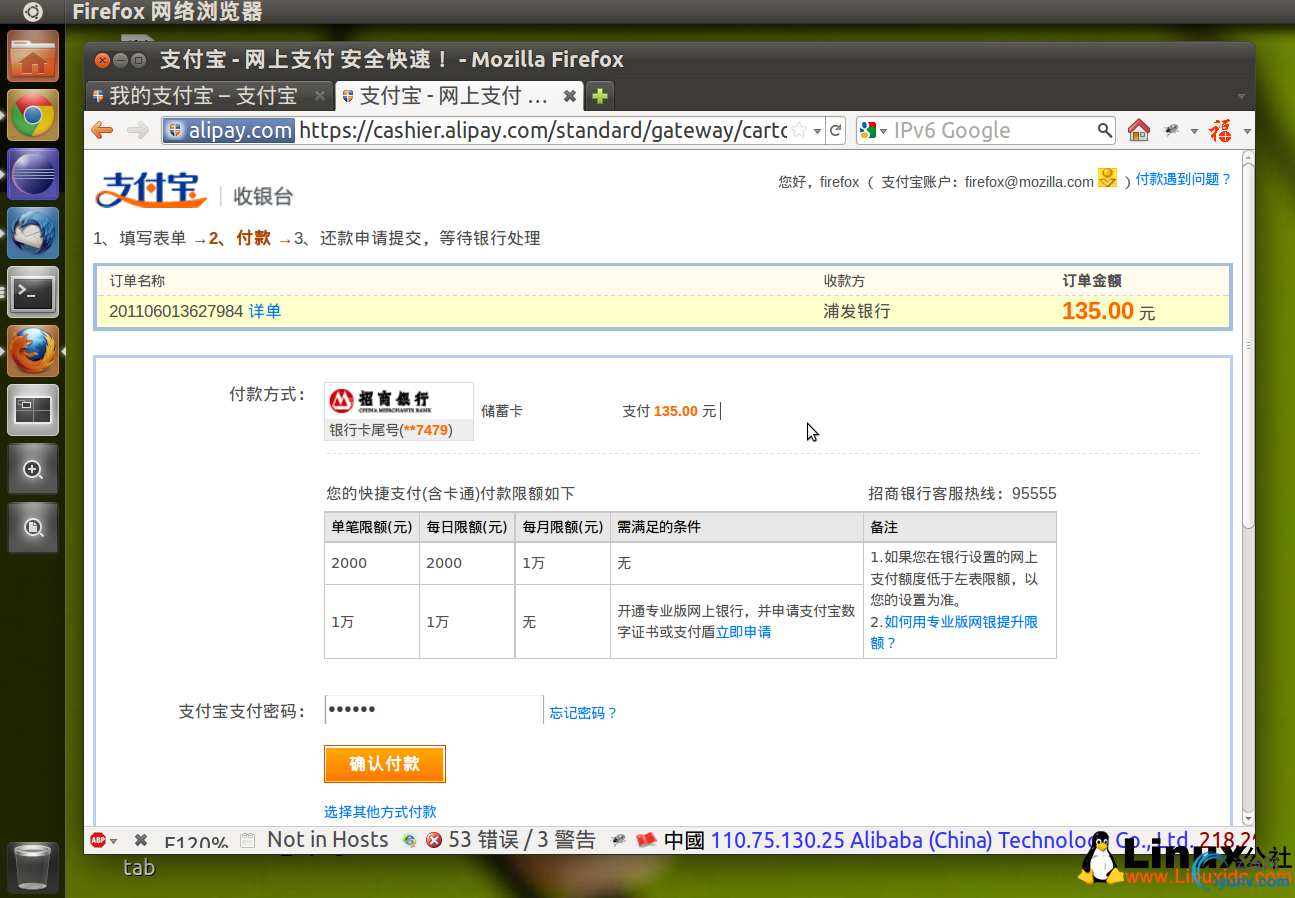Open Eclipse from the launcher
Screen dimensions: 1295x898
point(33,174)
